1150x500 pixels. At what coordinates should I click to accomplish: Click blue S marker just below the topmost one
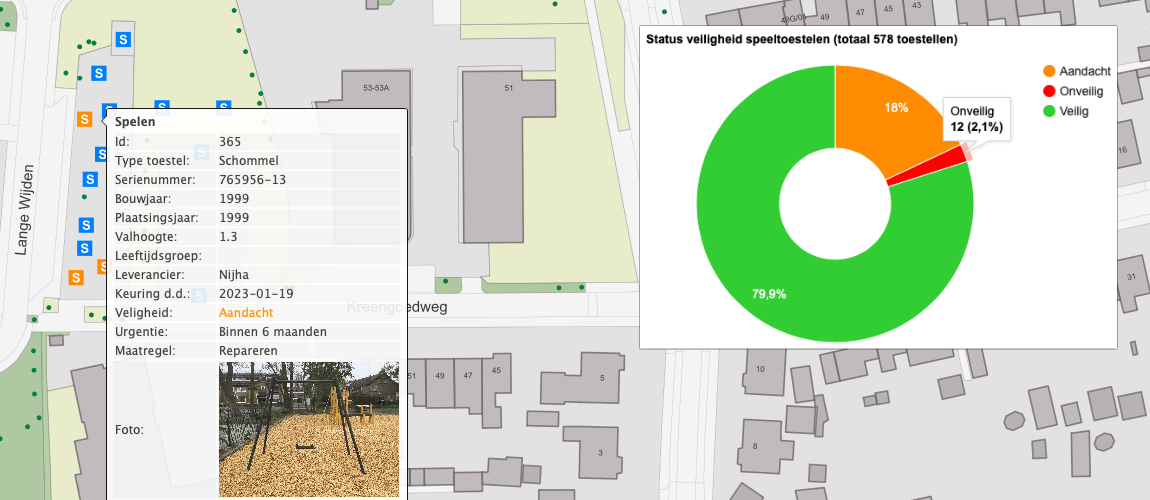[x=99, y=73]
